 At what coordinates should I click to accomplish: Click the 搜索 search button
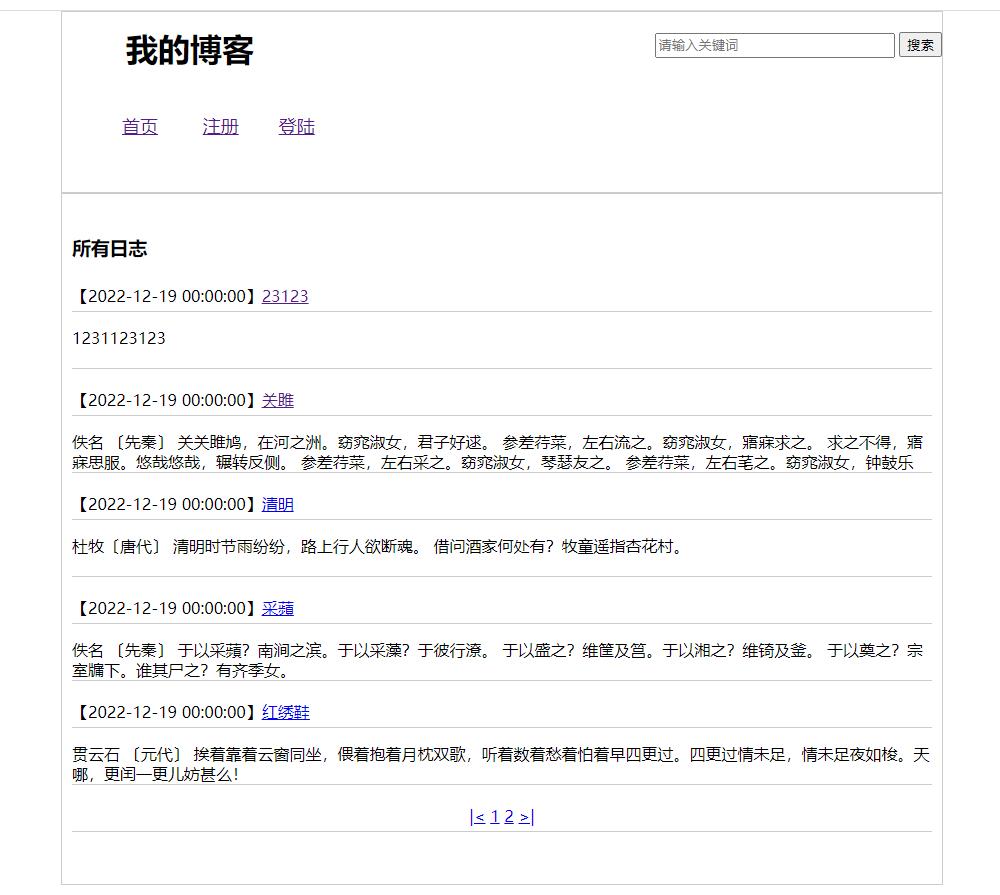[x=920, y=45]
